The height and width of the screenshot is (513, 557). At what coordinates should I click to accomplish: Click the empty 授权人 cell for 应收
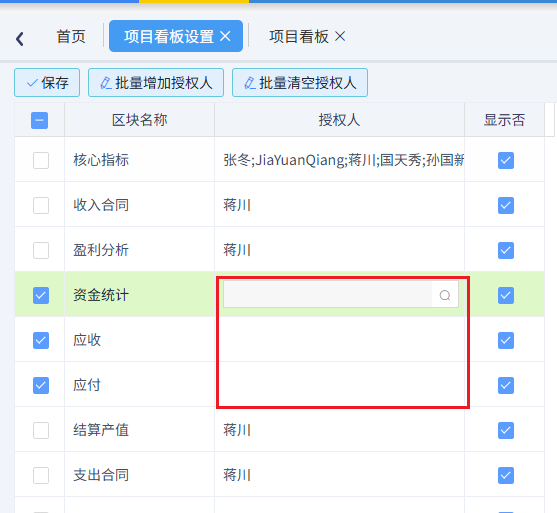tap(339, 340)
